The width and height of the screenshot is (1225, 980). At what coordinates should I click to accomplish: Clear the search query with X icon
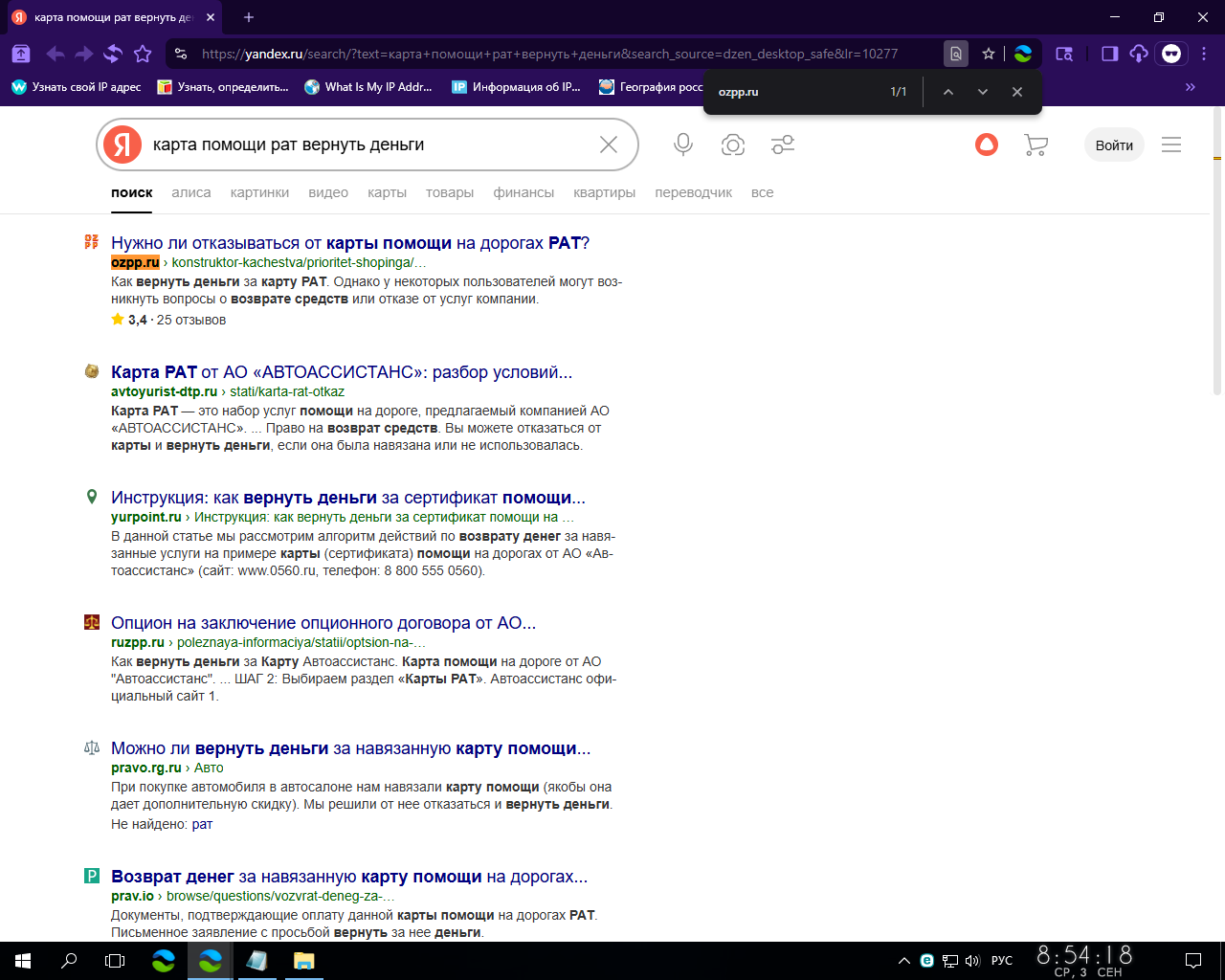pyautogui.click(x=609, y=145)
